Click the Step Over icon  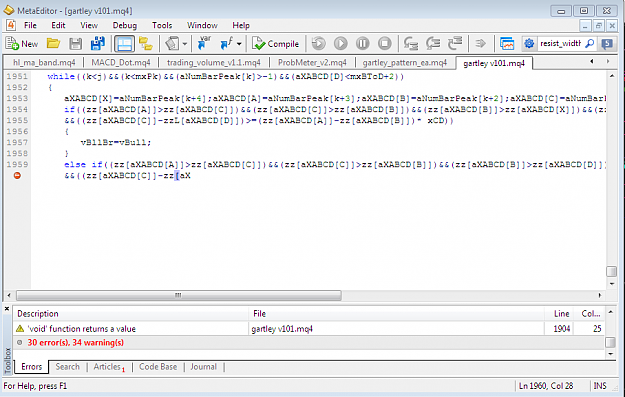(432, 44)
